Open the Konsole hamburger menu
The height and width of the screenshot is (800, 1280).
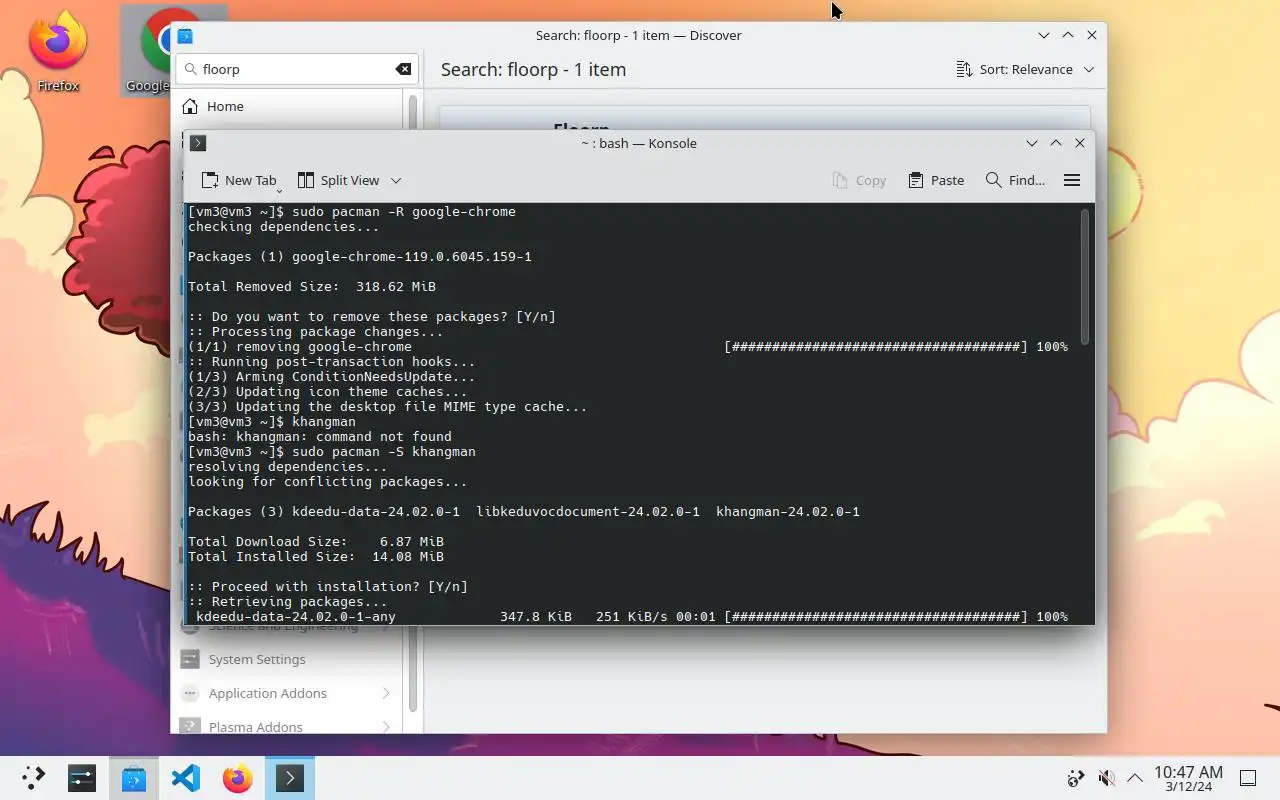point(1072,180)
